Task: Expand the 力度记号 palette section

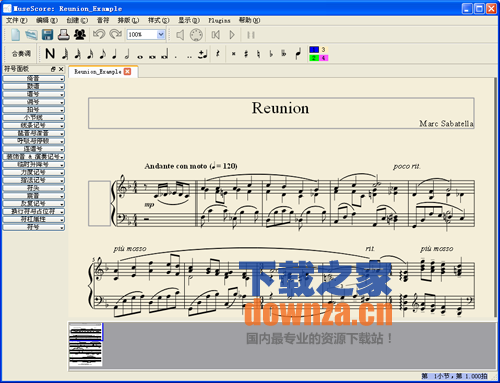Action: tap(33, 172)
